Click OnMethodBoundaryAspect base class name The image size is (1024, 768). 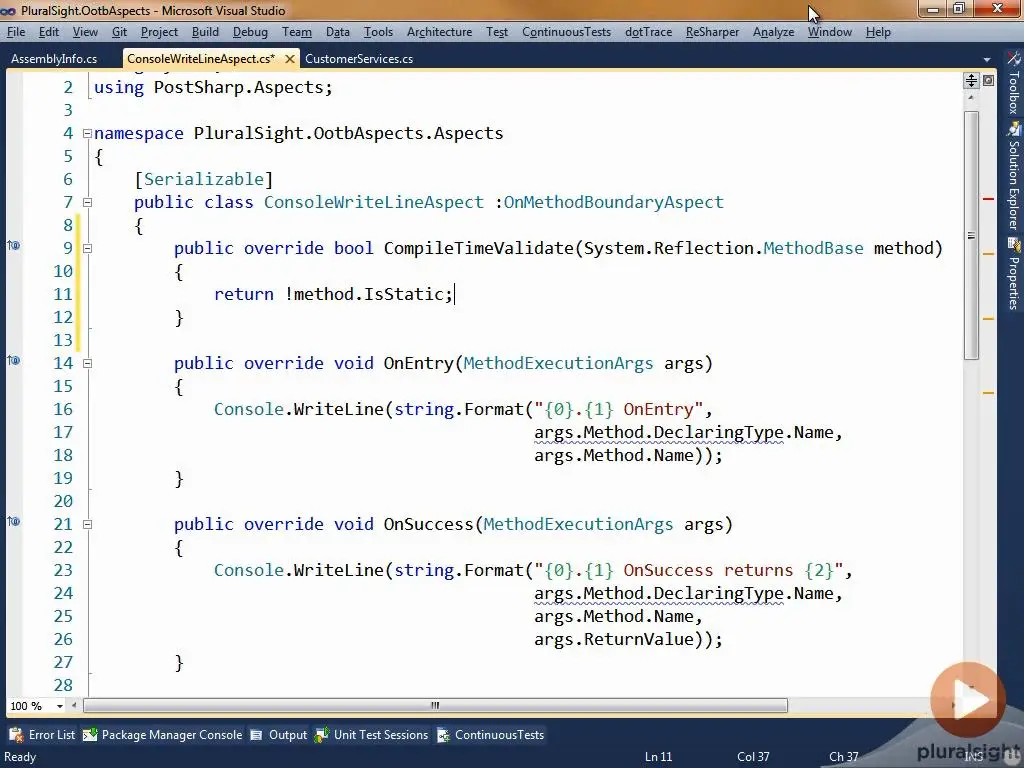pos(613,202)
